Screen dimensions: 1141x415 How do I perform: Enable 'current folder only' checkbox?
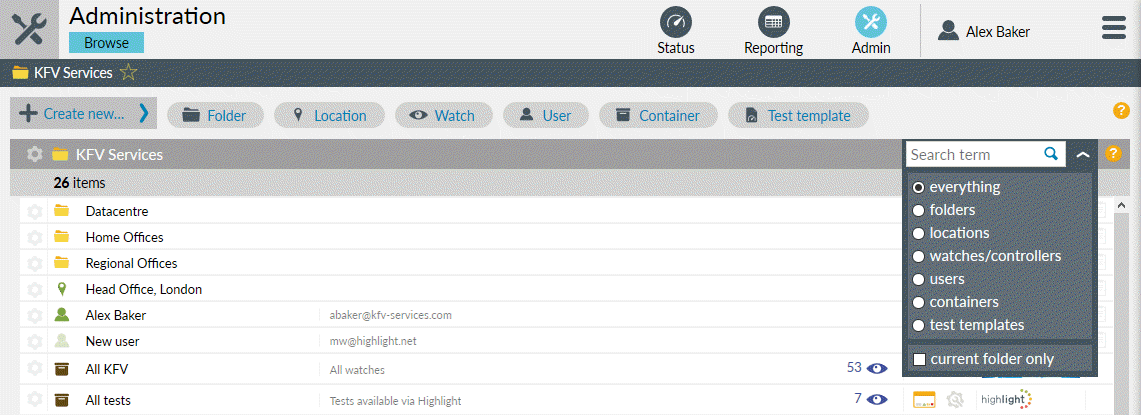[919, 359]
